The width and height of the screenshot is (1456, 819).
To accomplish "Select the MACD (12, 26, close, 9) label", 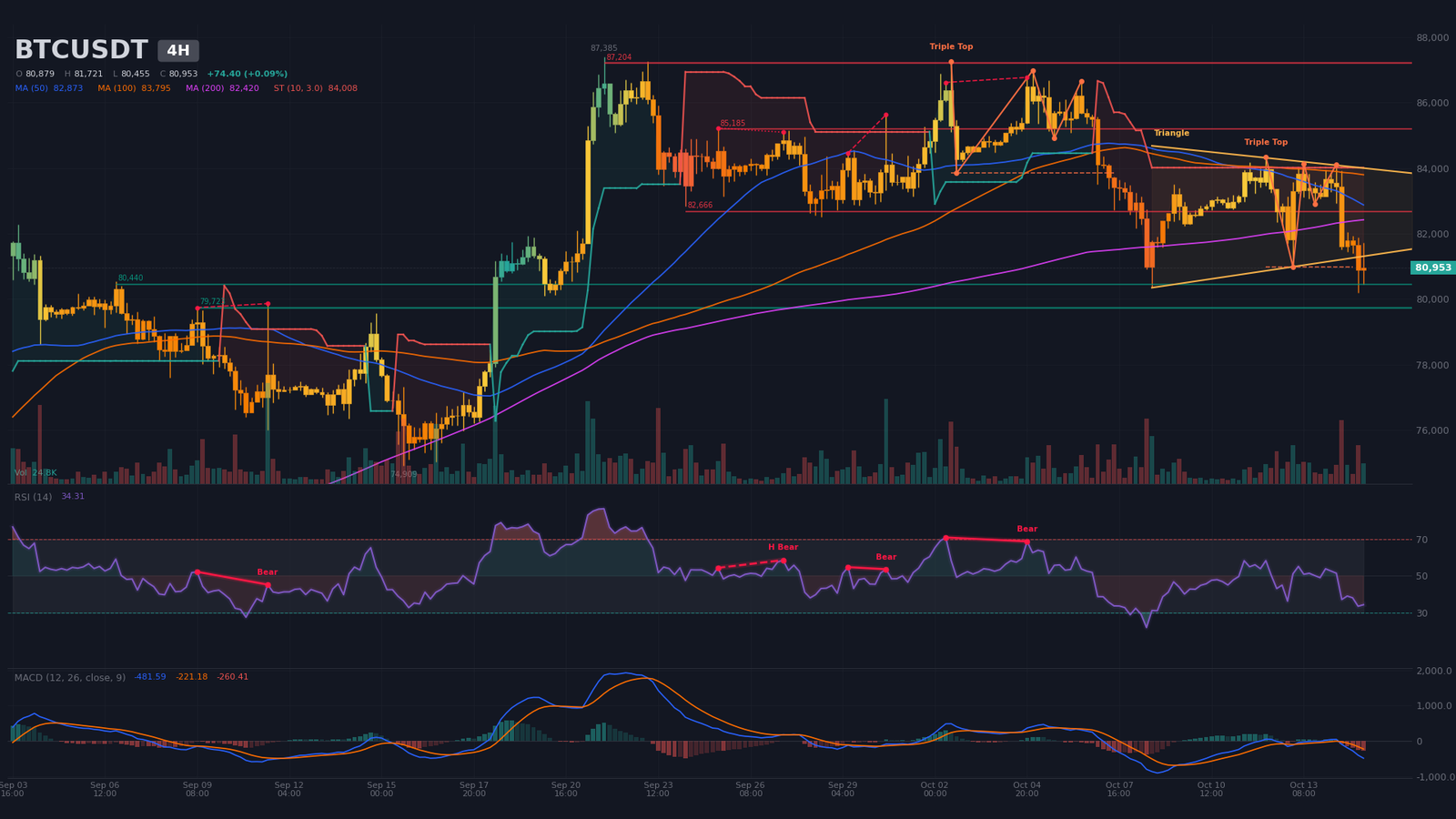I will [70, 677].
